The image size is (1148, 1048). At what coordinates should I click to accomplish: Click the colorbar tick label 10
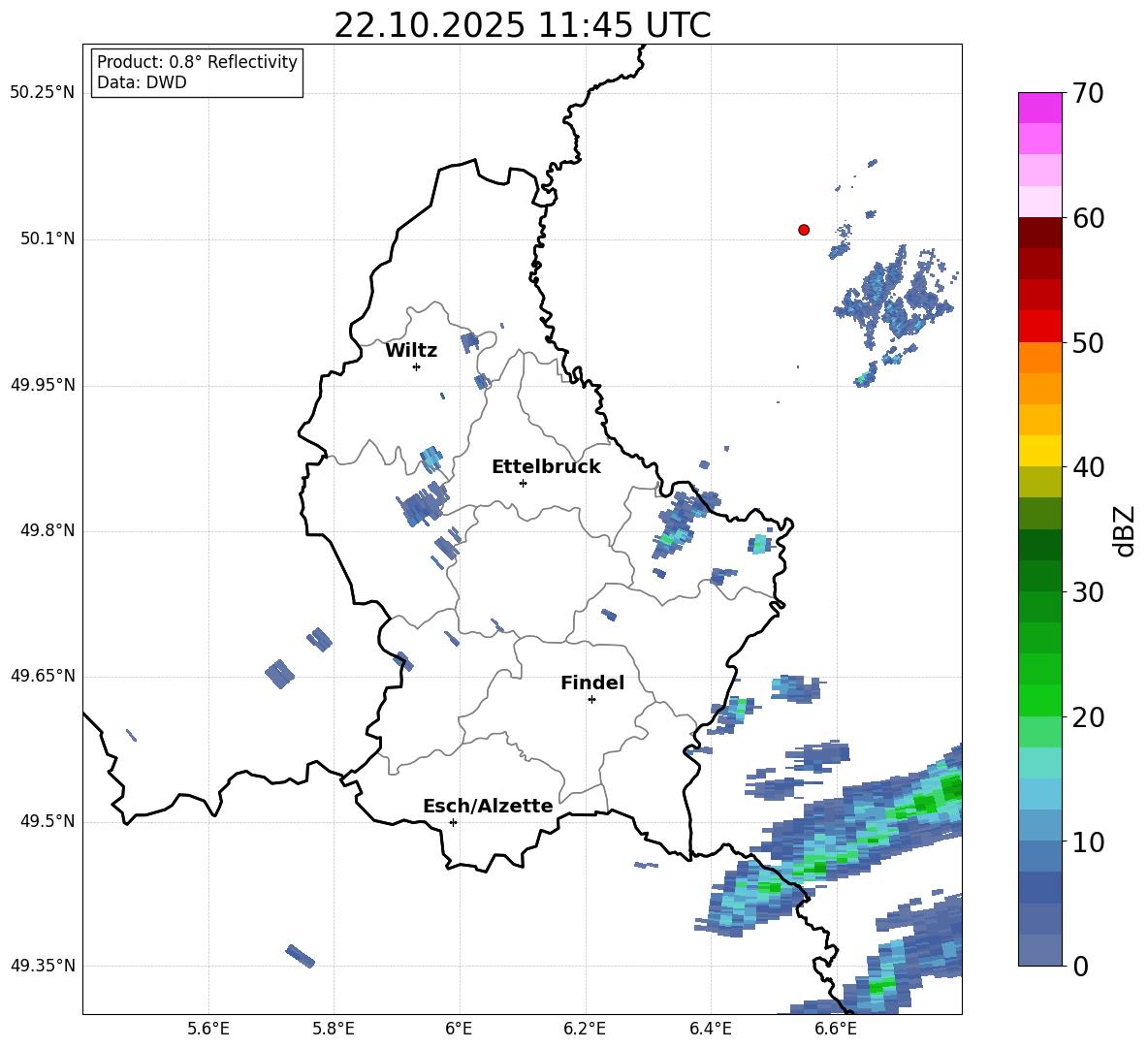point(1088,842)
